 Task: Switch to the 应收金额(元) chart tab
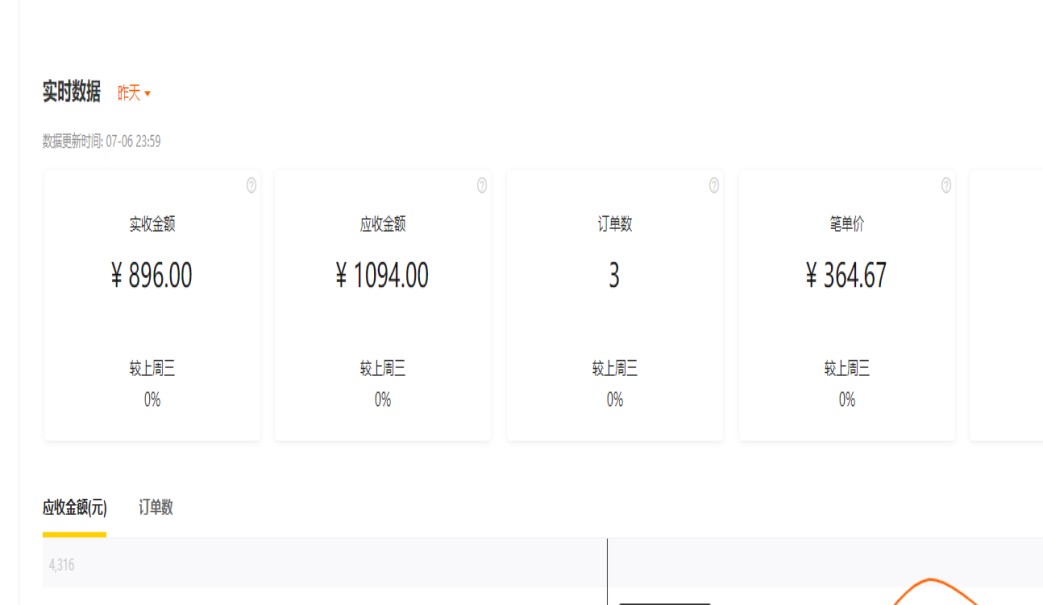(74, 508)
